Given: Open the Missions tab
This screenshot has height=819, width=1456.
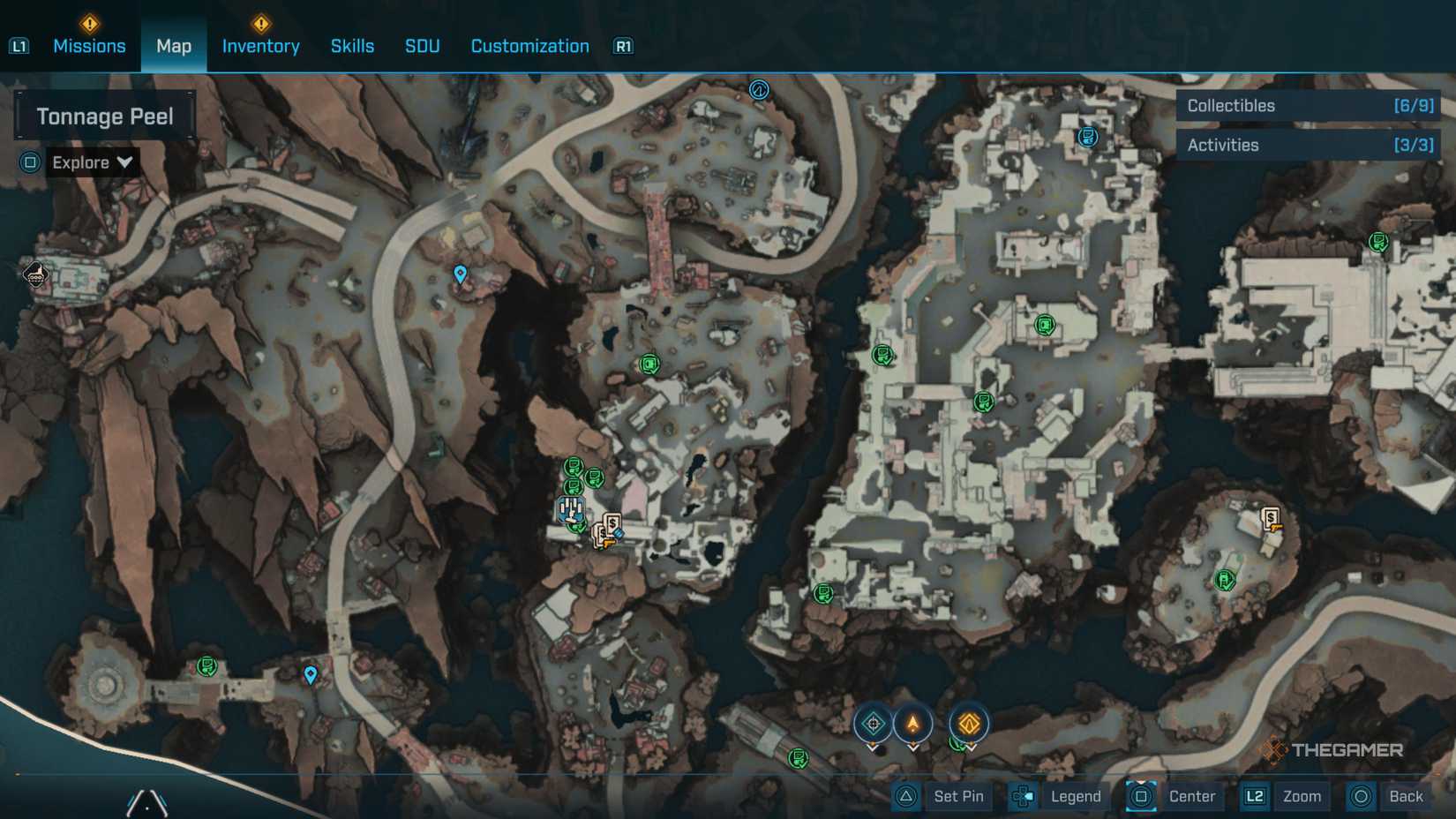Looking at the screenshot, I should (x=89, y=46).
